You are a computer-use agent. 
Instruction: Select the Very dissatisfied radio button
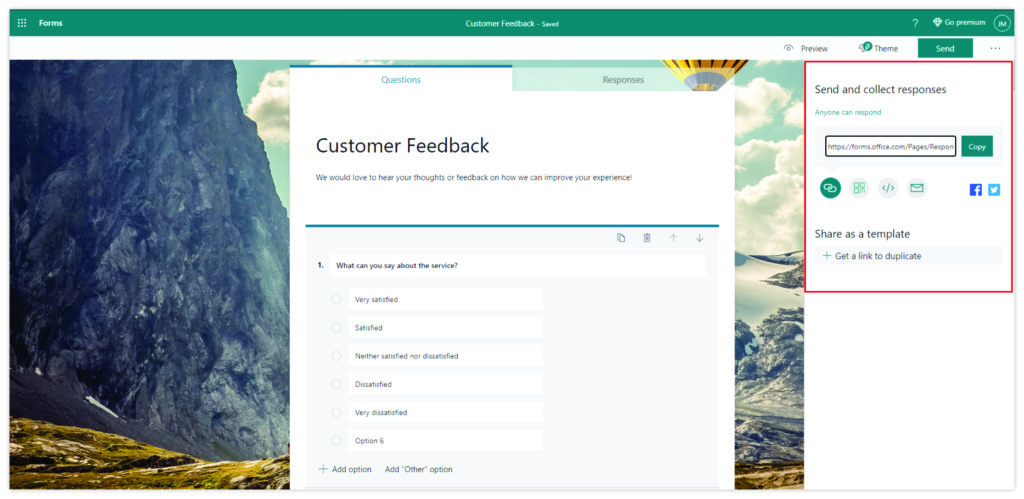[x=336, y=412]
